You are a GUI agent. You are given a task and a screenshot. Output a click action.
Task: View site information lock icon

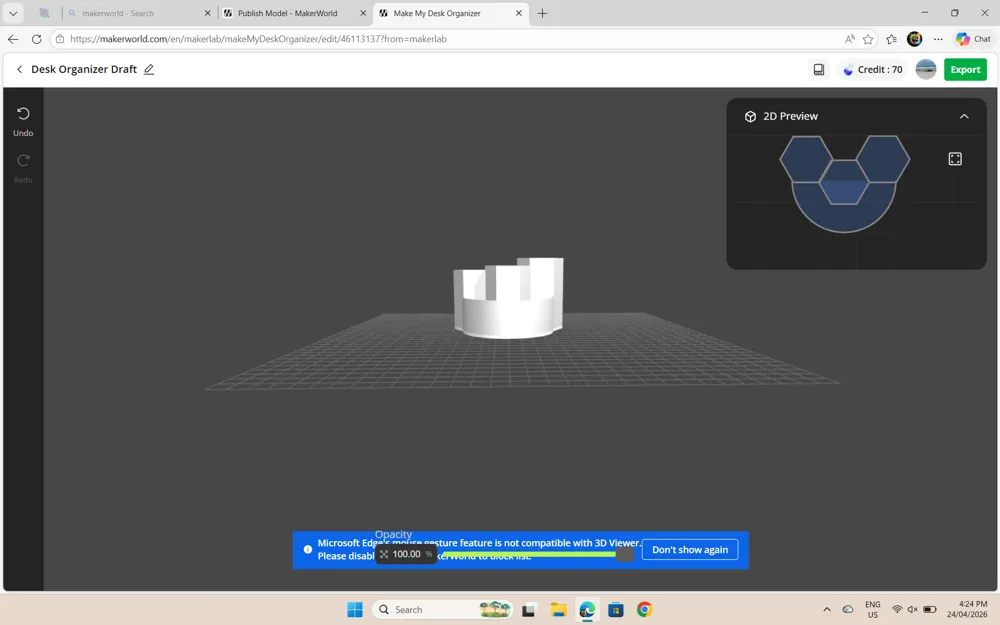pyautogui.click(x=60, y=39)
